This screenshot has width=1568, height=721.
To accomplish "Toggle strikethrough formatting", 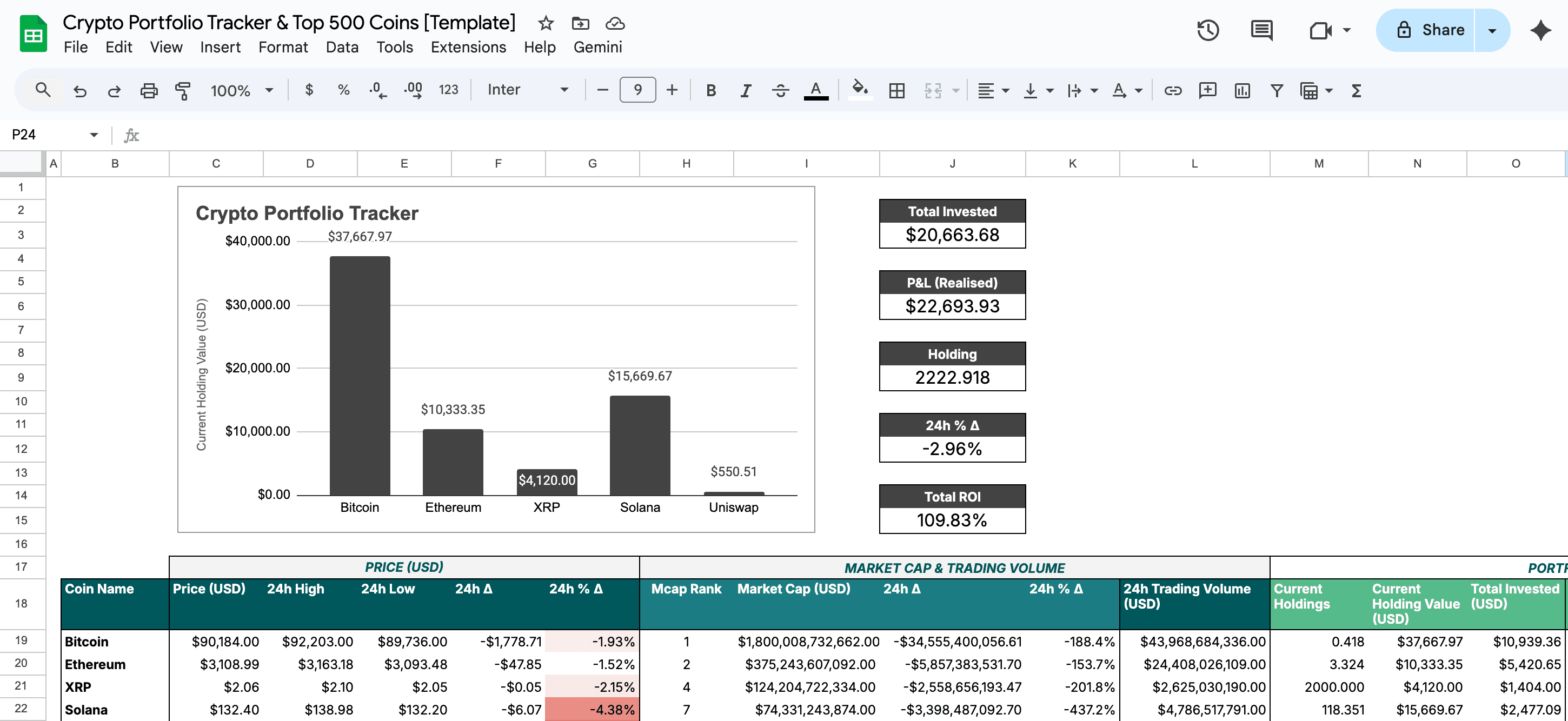I will click(780, 91).
